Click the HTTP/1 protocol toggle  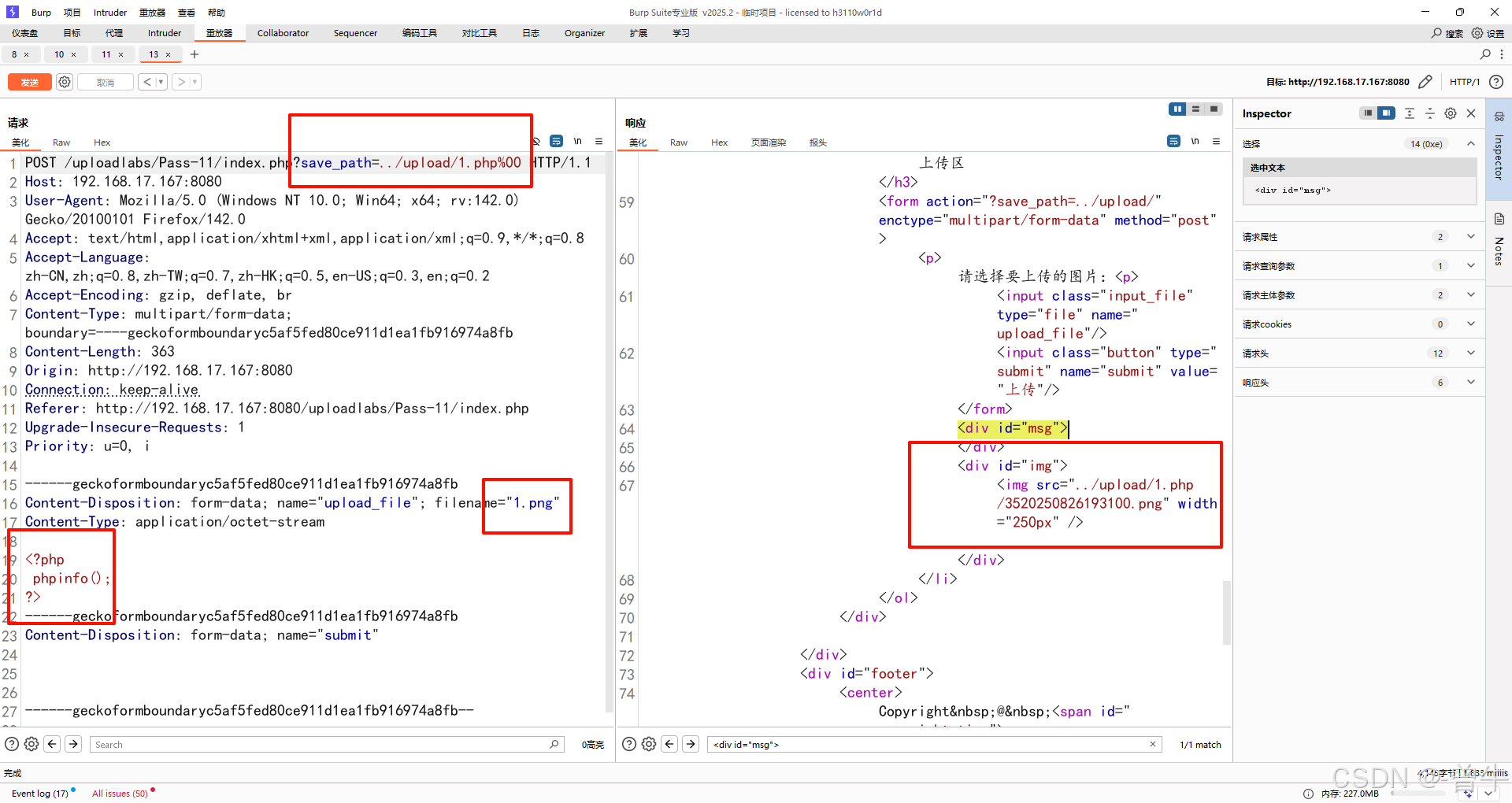coord(1465,82)
